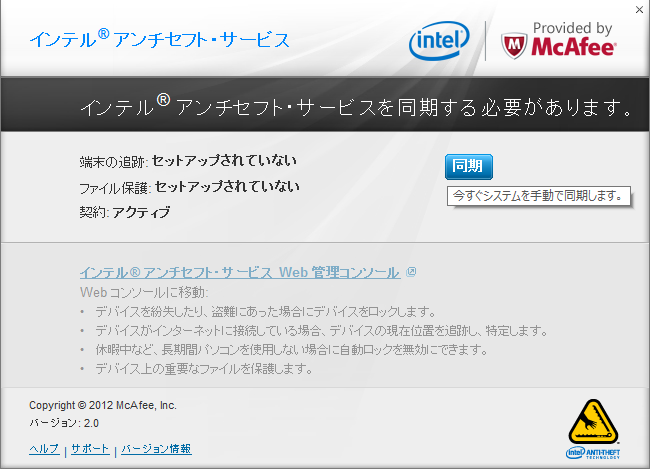Click the sync-required banner message
650x469 pixels.
[357, 106]
